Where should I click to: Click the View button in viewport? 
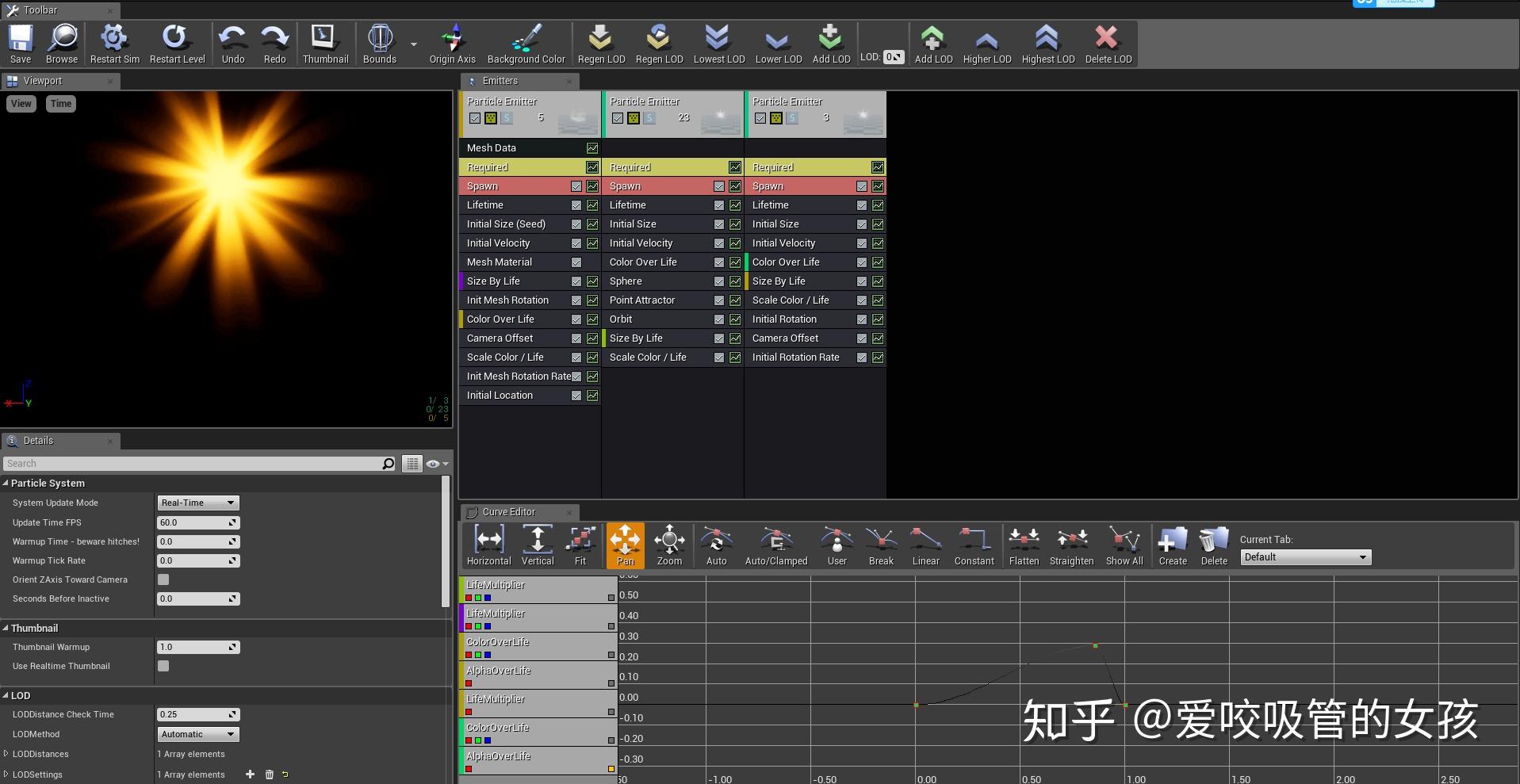[21, 104]
